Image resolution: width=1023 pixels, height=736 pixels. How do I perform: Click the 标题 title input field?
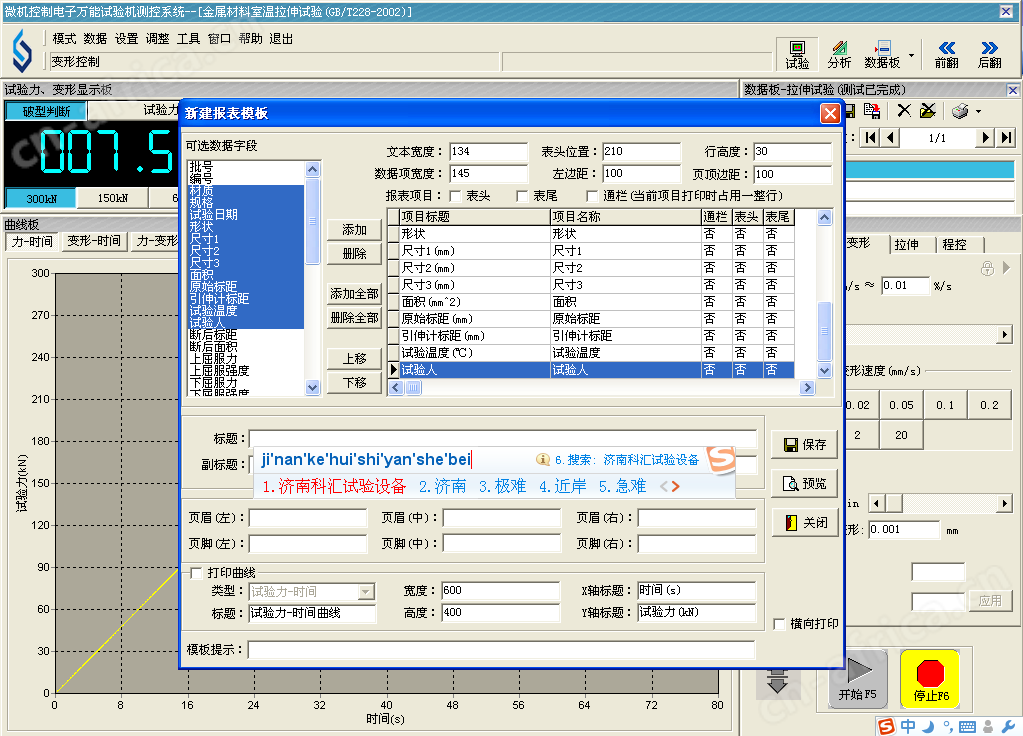[x=502, y=438]
